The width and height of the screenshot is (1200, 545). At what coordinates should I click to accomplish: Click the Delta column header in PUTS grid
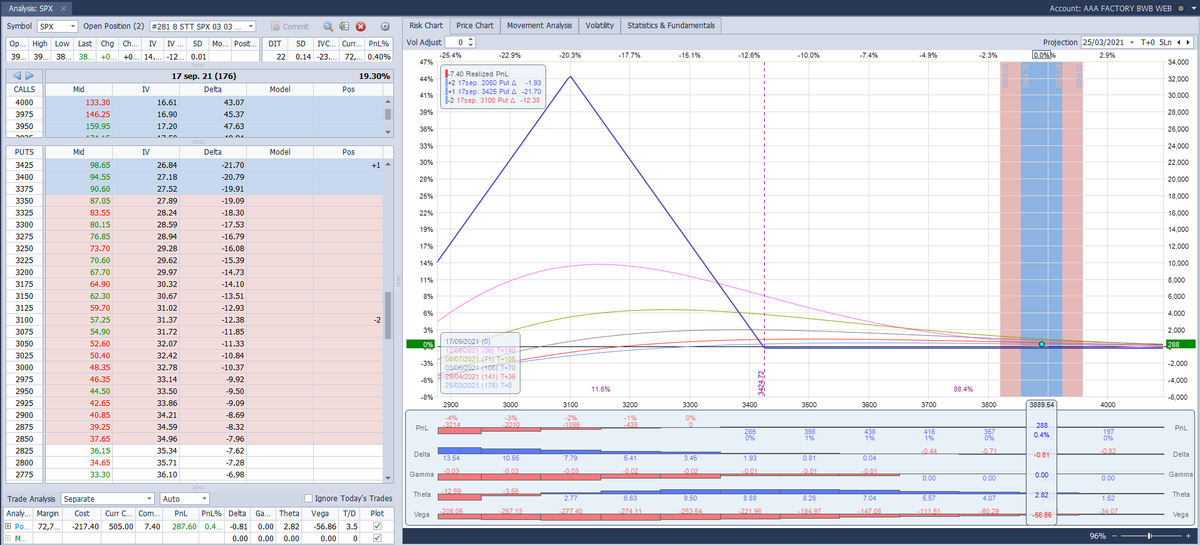click(211, 152)
